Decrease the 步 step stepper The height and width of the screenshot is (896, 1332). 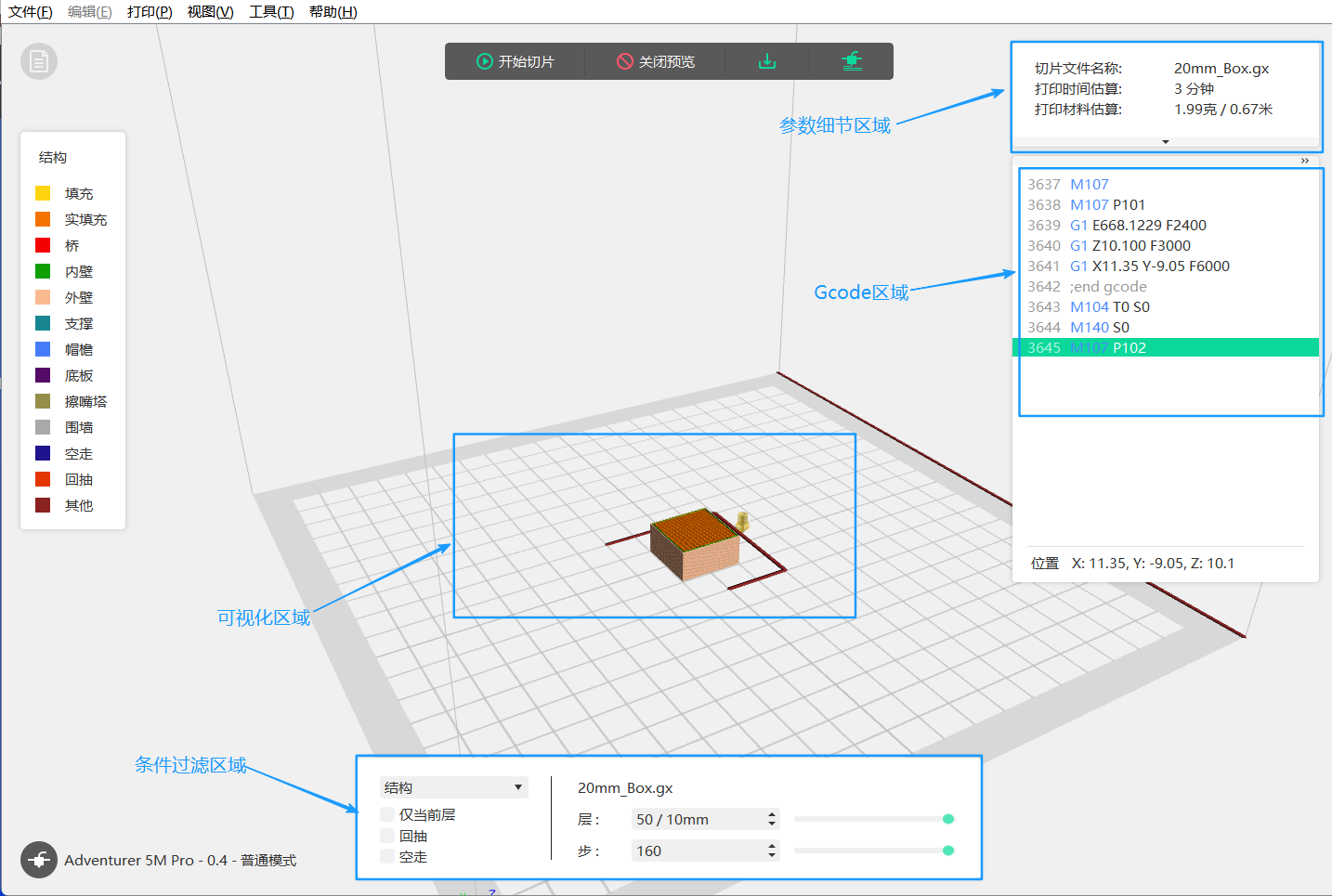pos(772,855)
